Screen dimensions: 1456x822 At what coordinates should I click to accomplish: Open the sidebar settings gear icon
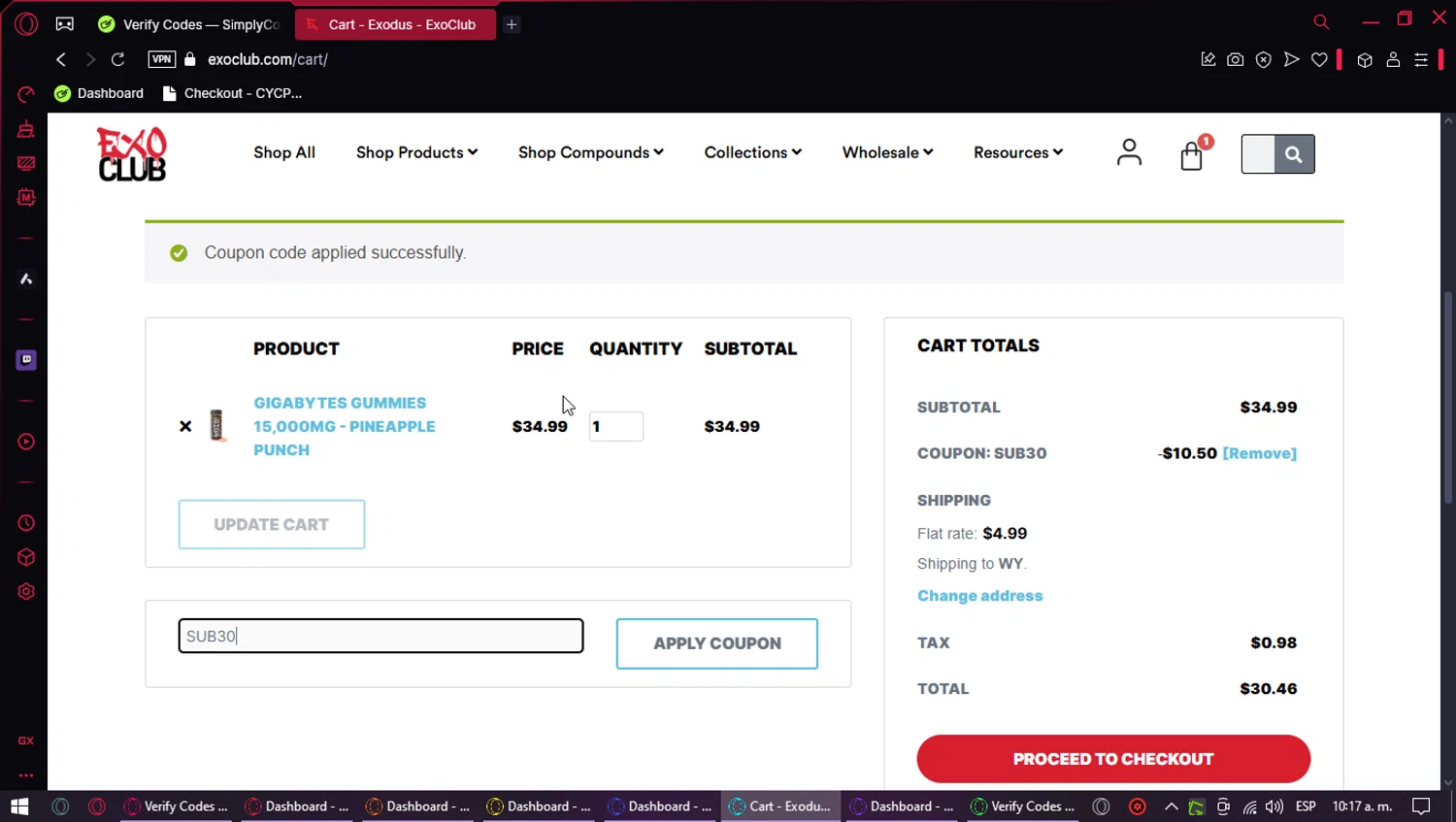pos(26,592)
